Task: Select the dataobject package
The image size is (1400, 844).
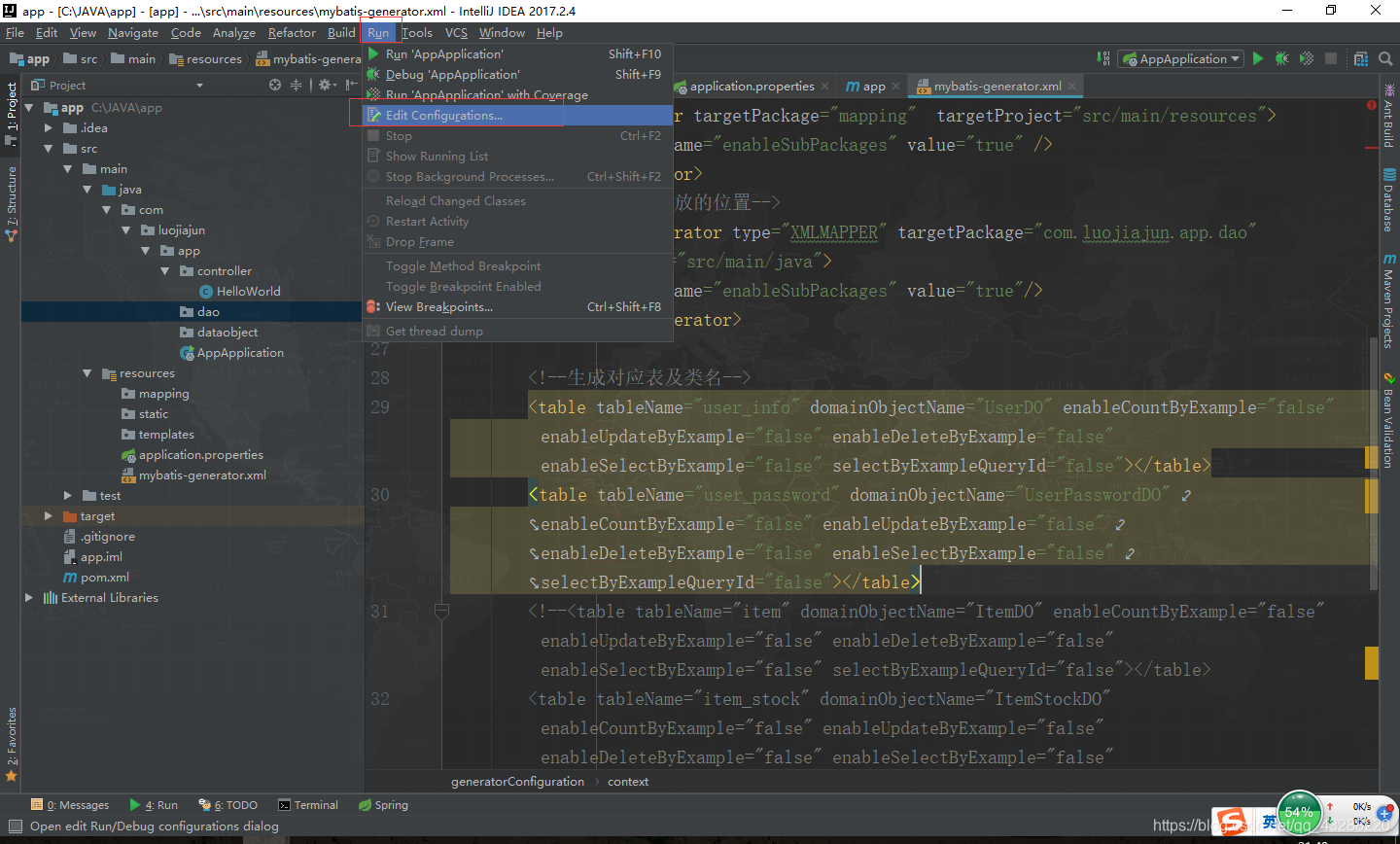Action: click(x=218, y=333)
